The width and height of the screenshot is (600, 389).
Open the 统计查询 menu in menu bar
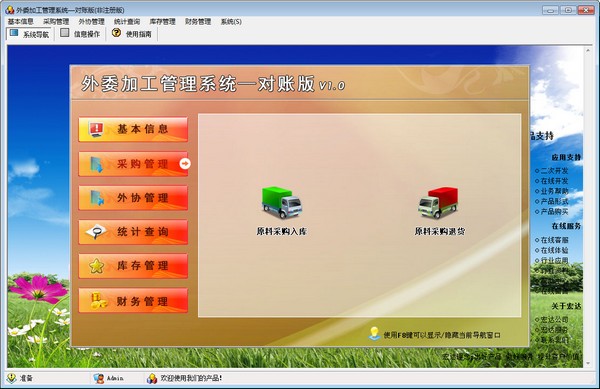(127, 22)
